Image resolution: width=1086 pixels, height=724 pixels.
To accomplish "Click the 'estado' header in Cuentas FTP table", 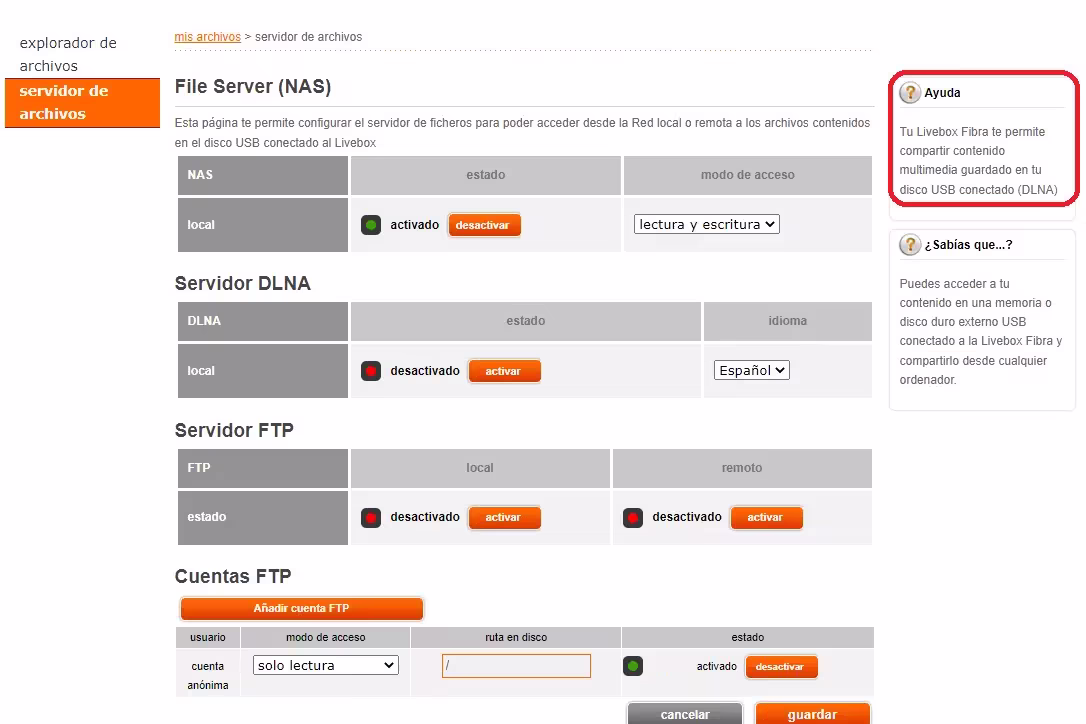I will (748, 637).
